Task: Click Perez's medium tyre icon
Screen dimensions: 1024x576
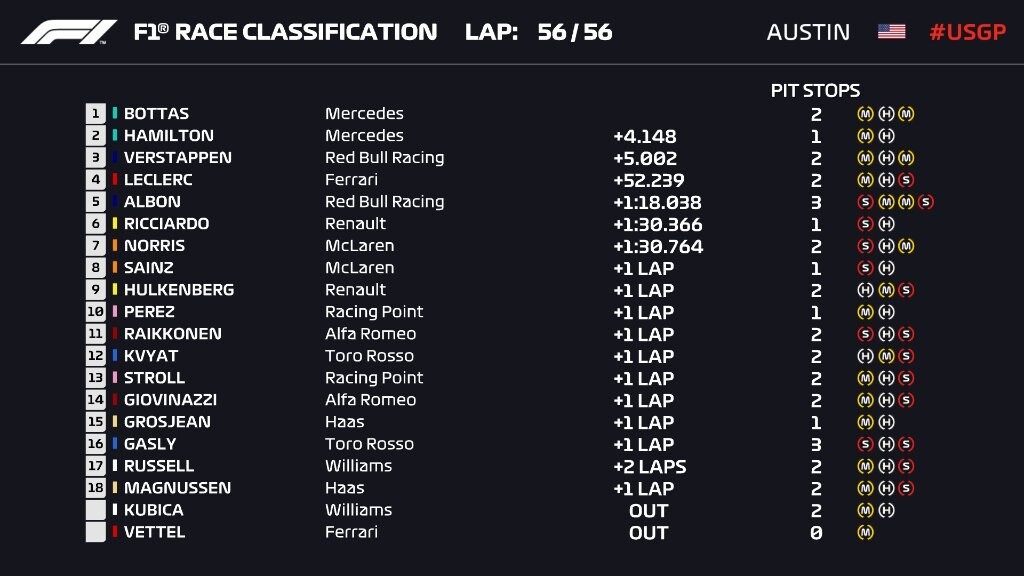Action: [865, 312]
